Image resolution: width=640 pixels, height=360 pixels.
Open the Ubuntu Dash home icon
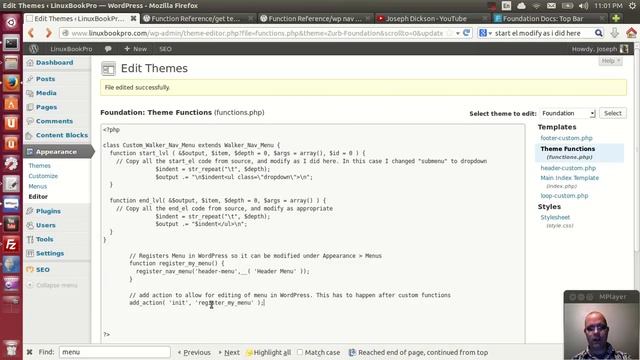coord(11,22)
